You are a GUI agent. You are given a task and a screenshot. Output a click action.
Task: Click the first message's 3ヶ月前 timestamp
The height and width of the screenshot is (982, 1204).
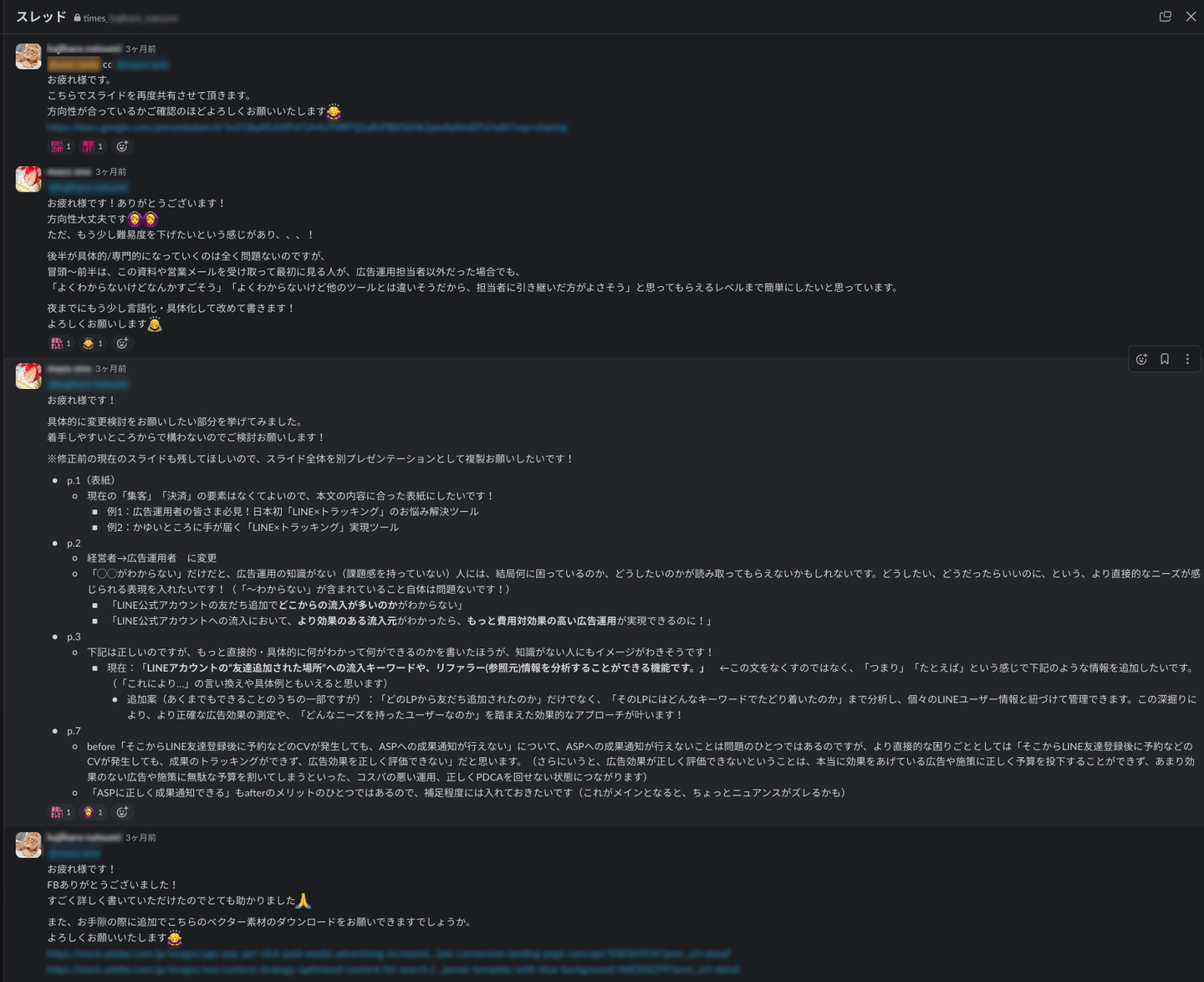[x=140, y=49]
